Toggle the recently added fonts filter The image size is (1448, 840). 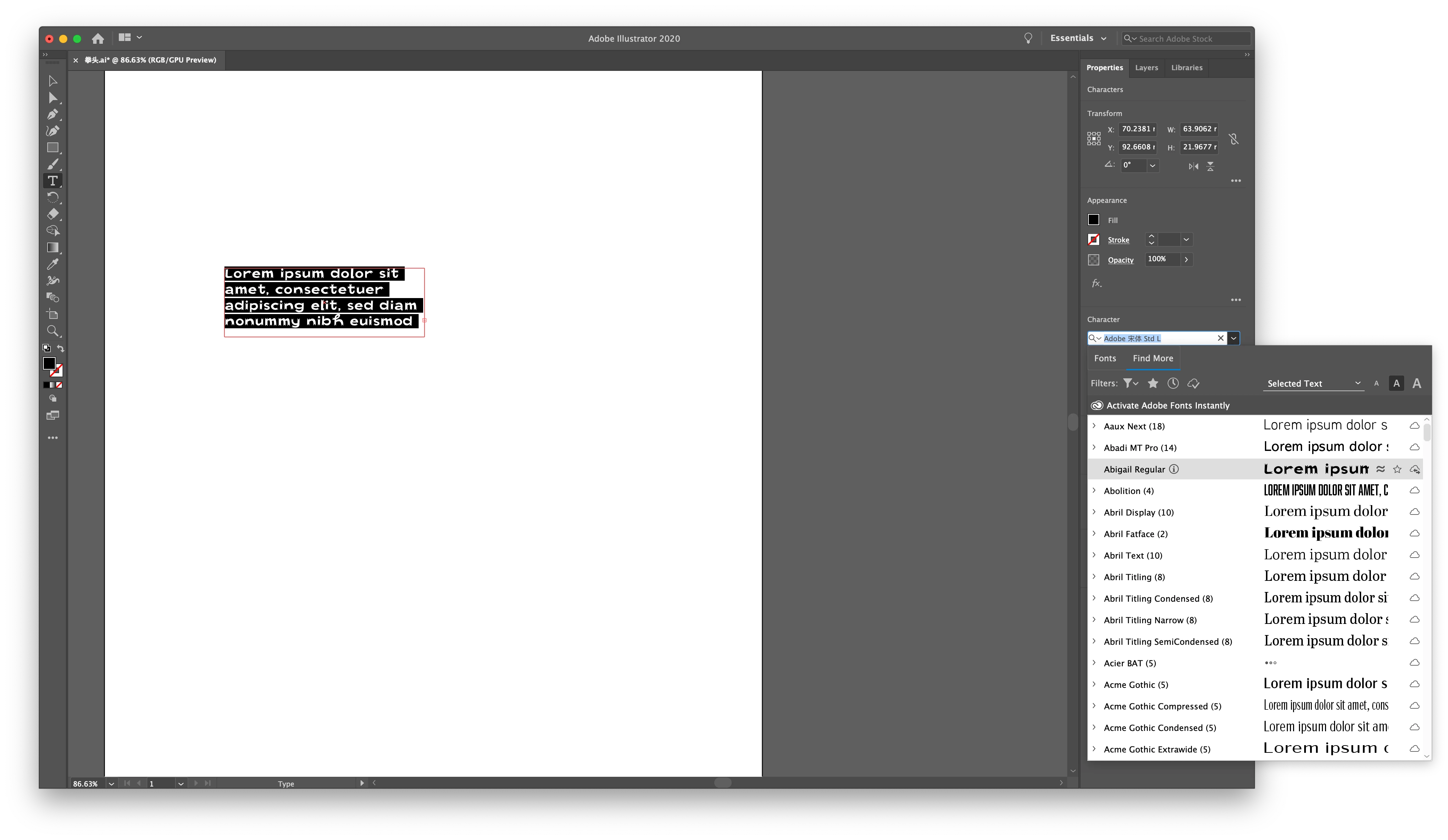(x=1173, y=383)
